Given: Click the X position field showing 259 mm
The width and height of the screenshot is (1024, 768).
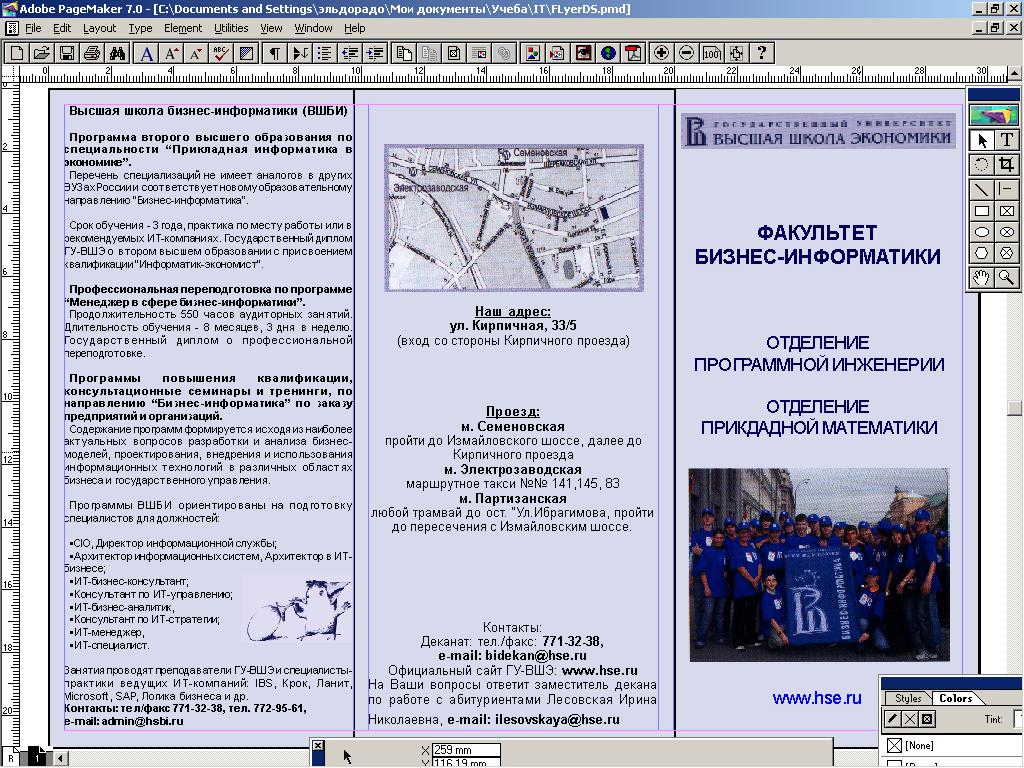Looking at the screenshot, I should pyautogui.click(x=466, y=750).
